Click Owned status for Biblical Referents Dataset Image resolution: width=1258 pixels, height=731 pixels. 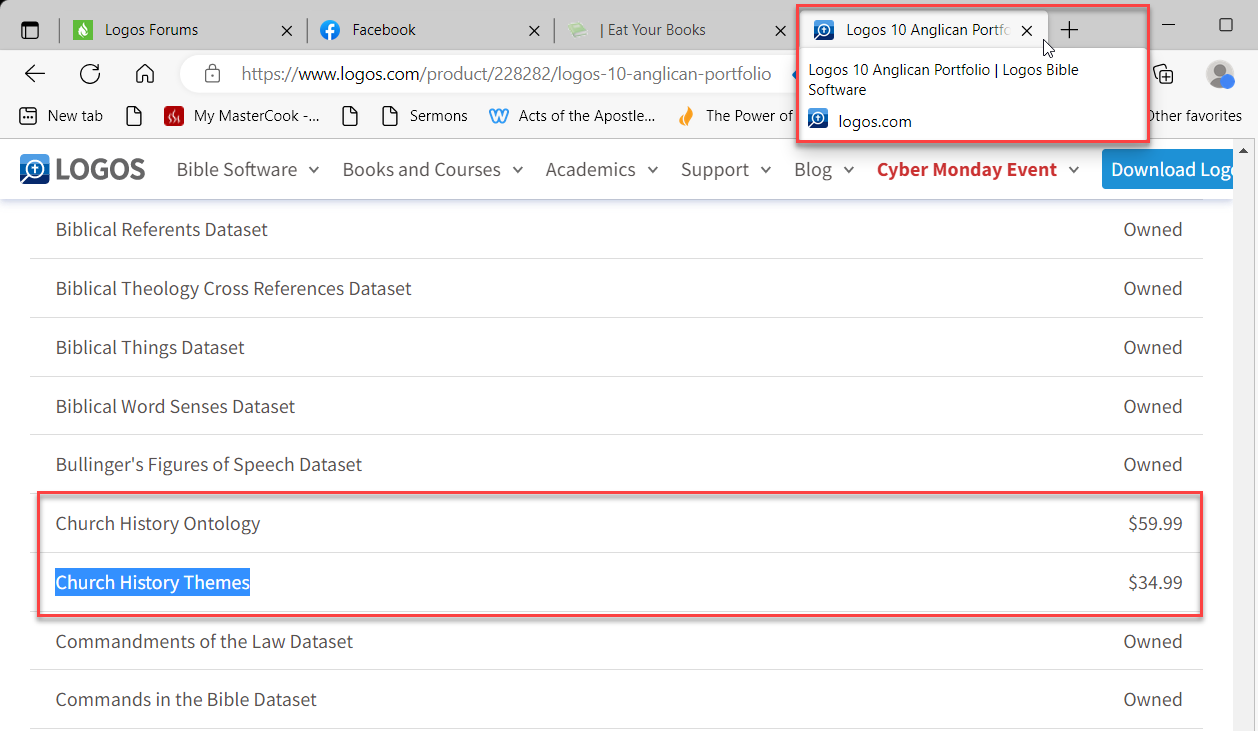coord(1153,229)
